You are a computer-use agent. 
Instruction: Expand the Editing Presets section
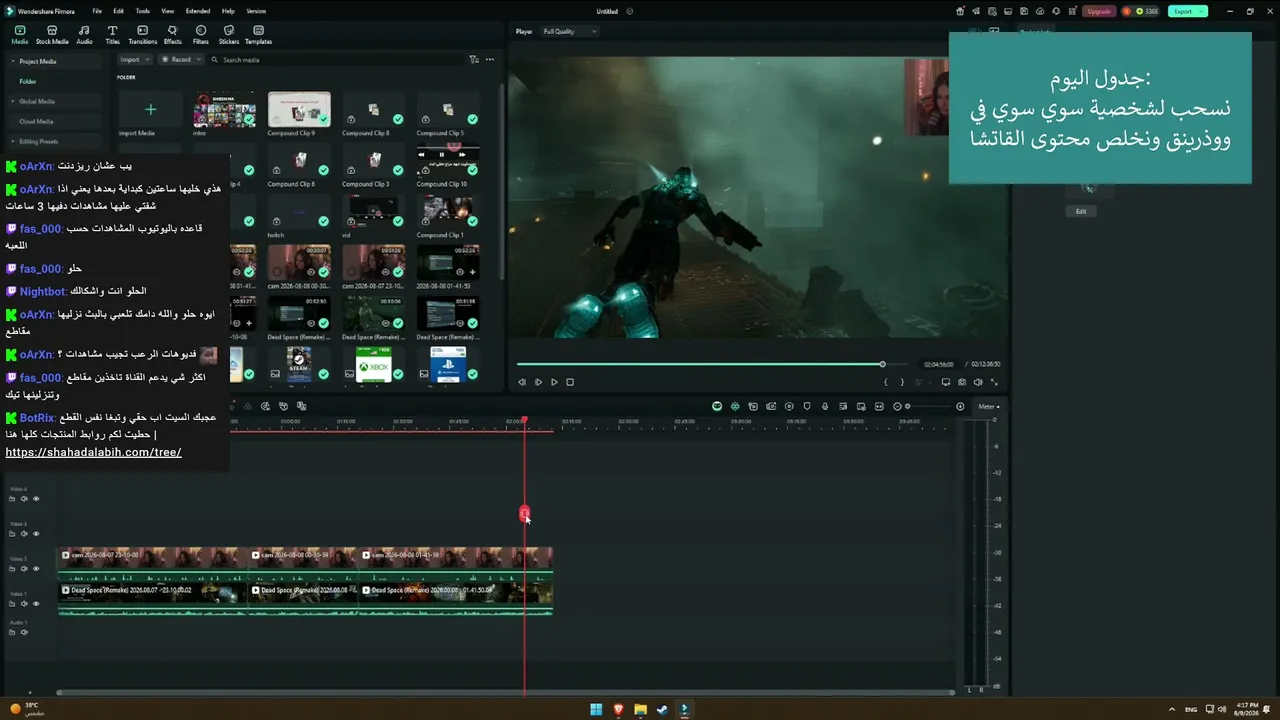point(12,141)
